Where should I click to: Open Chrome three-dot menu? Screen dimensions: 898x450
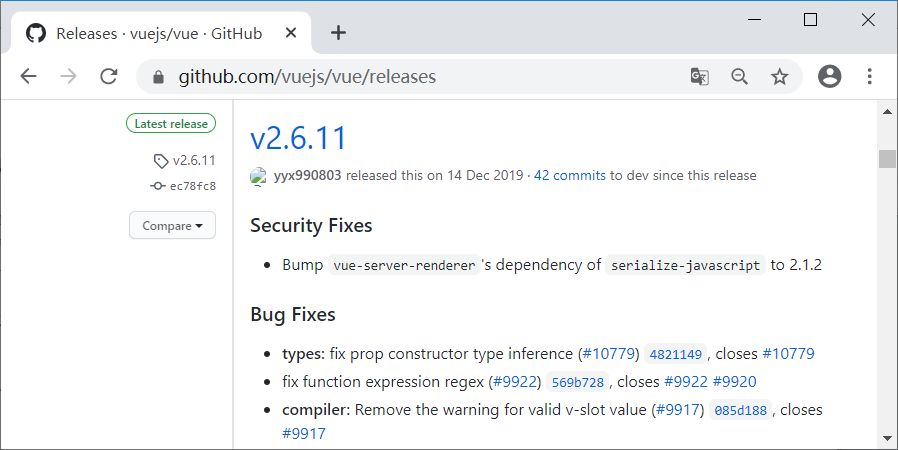(x=869, y=76)
